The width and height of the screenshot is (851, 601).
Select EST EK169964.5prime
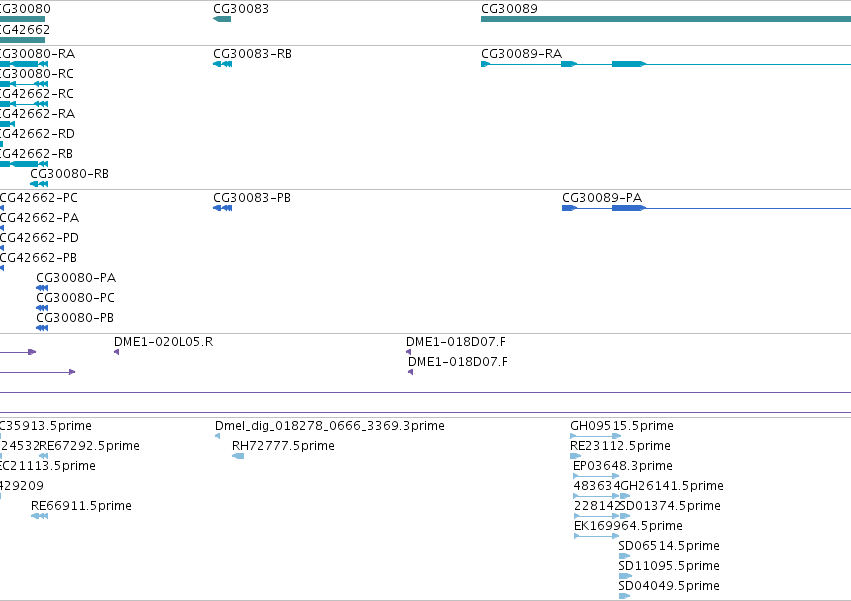coord(628,526)
